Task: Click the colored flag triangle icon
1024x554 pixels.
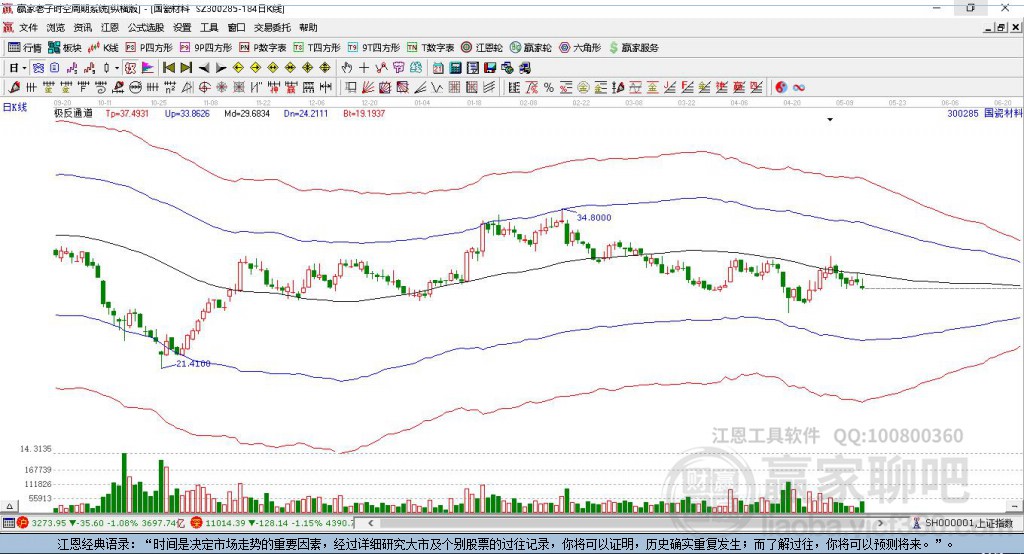Action: click(x=148, y=68)
